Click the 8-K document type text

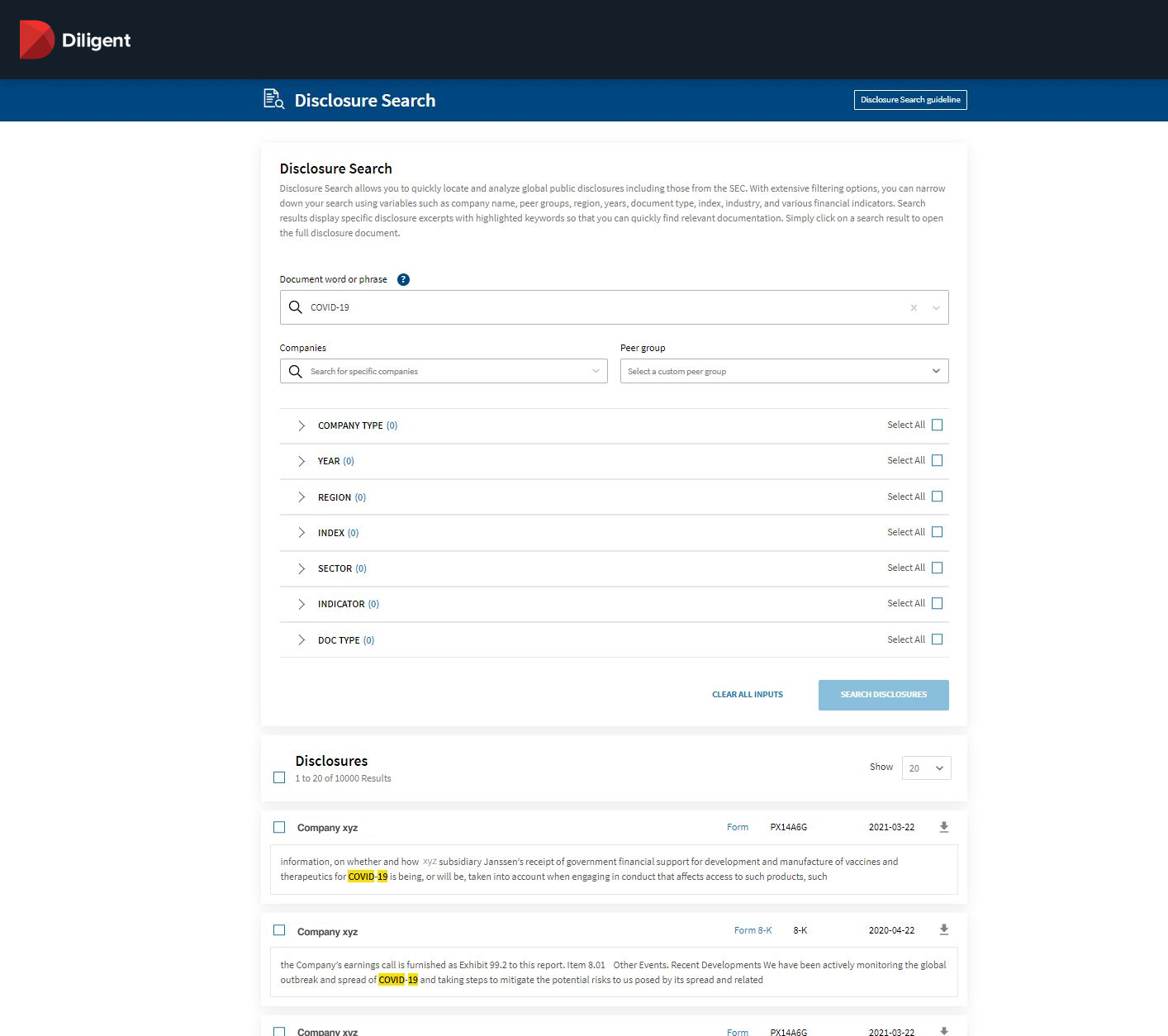pos(800,930)
